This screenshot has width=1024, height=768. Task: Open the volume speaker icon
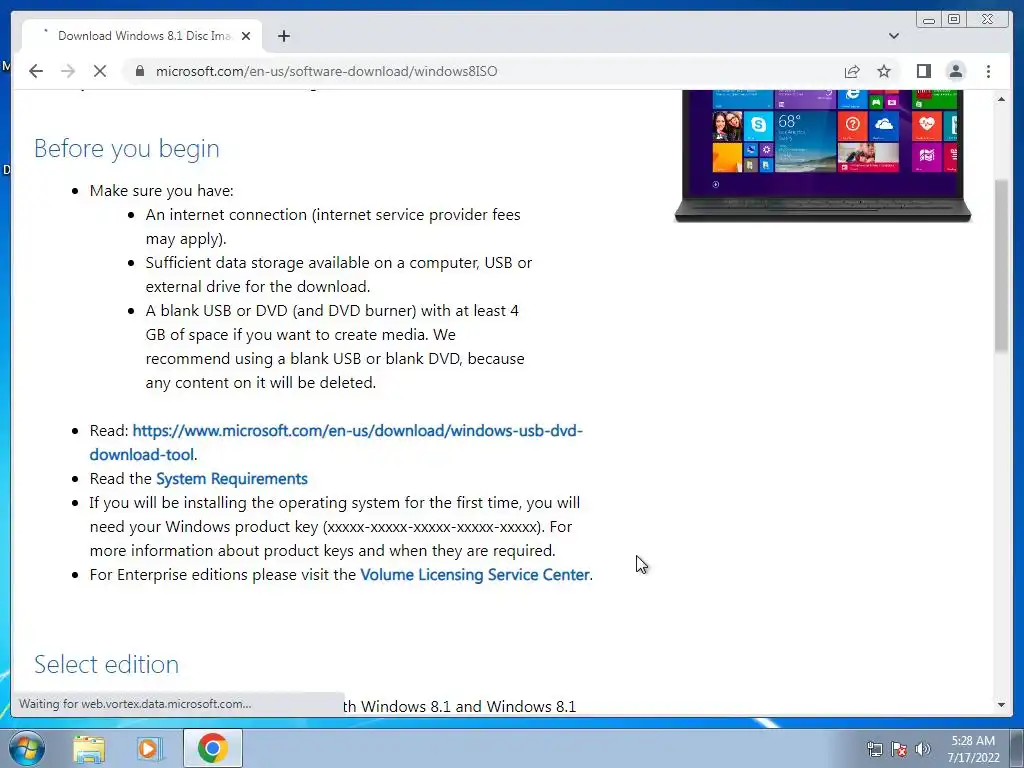[x=922, y=749]
